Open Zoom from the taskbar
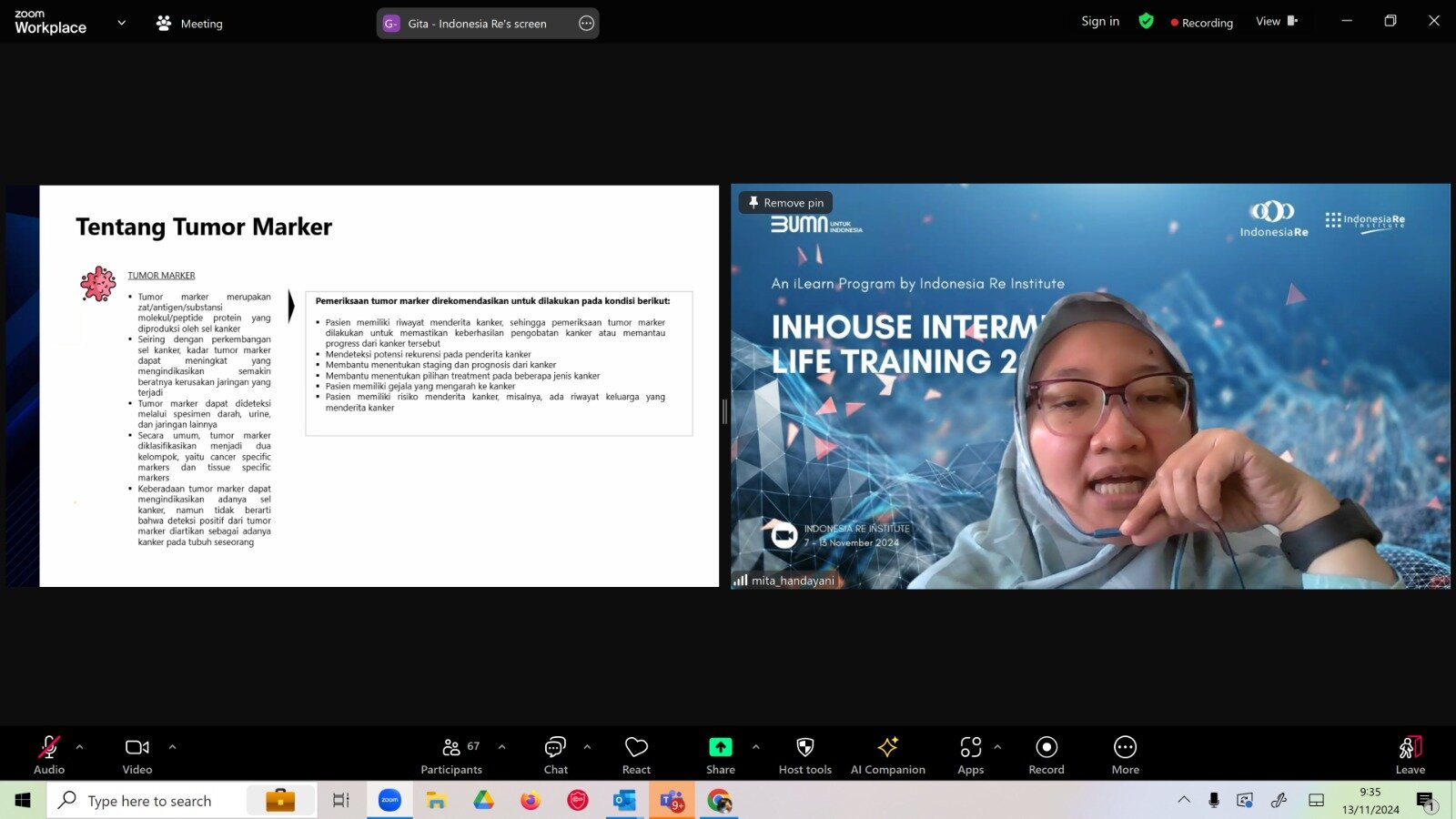This screenshot has width=1456, height=819. tap(389, 801)
